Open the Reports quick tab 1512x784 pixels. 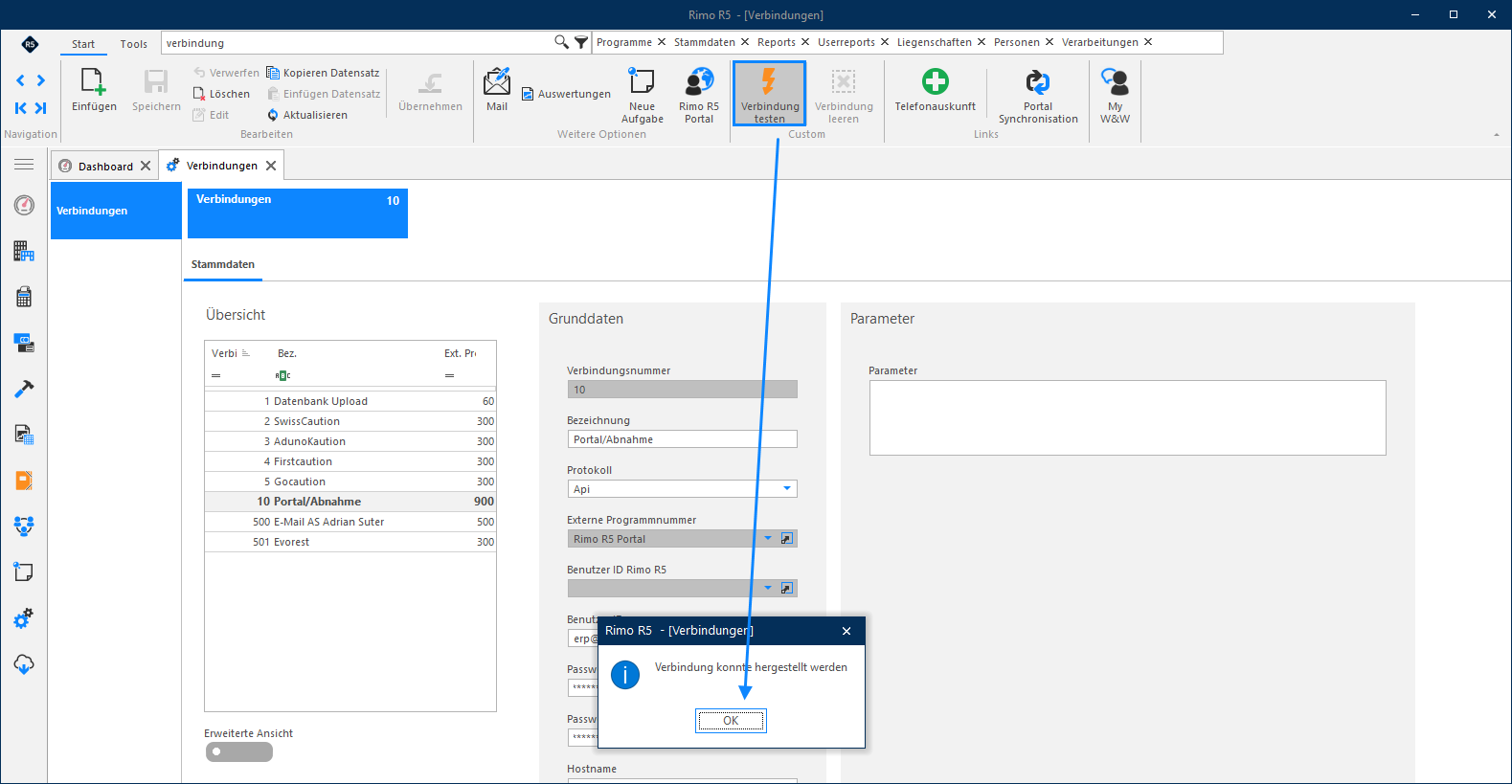(x=777, y=42)
